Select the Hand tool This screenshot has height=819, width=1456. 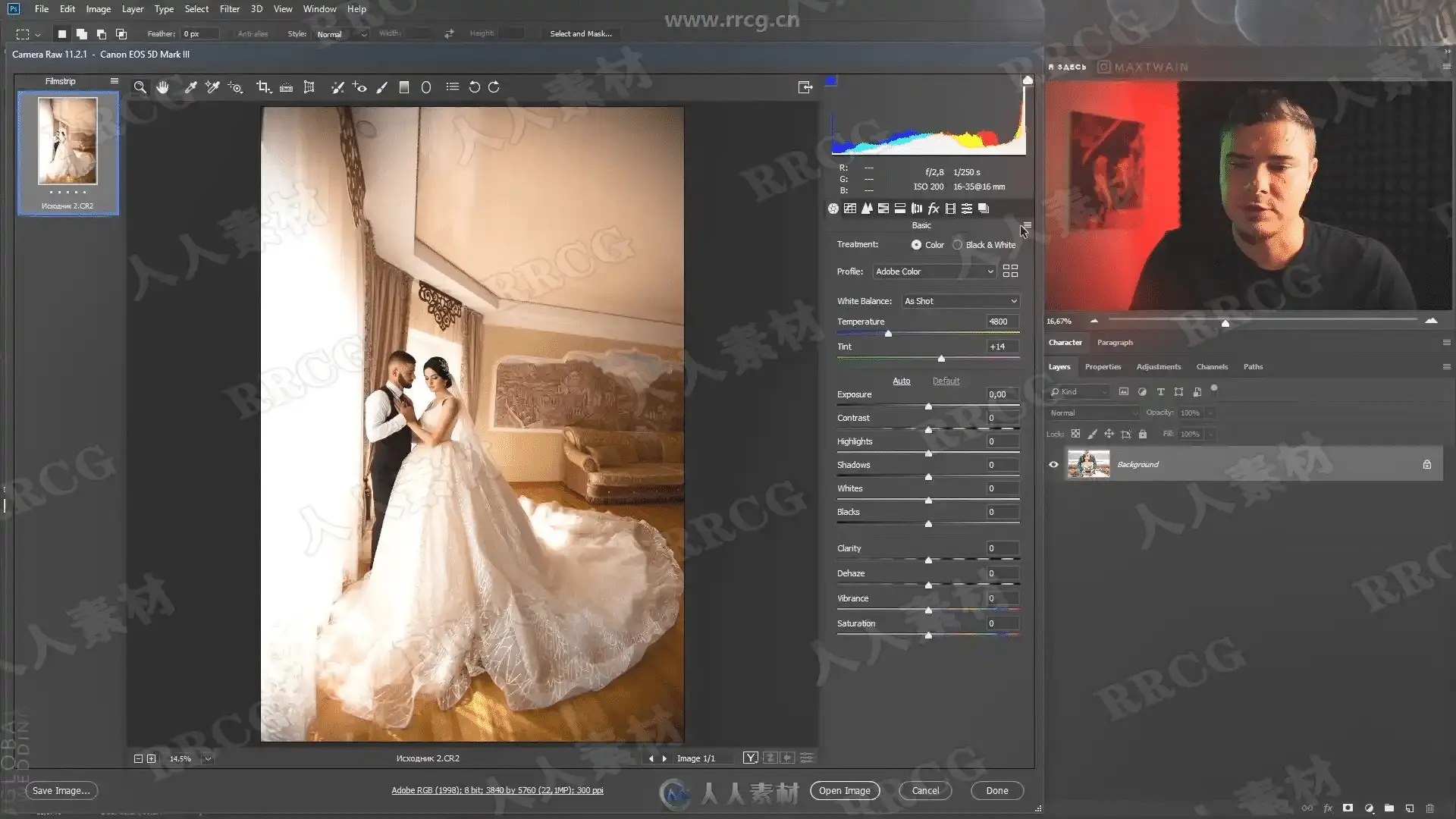(x=162, y=87)
